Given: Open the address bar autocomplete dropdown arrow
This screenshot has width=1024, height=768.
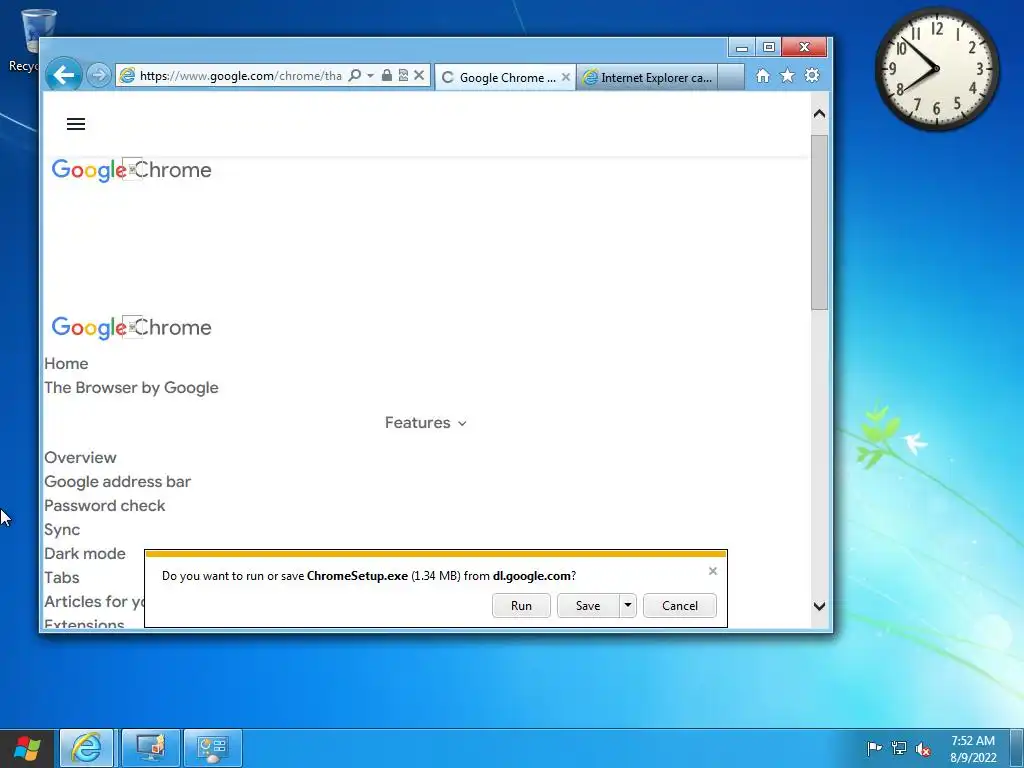Looking at the screenshot, I should (370, 75).
